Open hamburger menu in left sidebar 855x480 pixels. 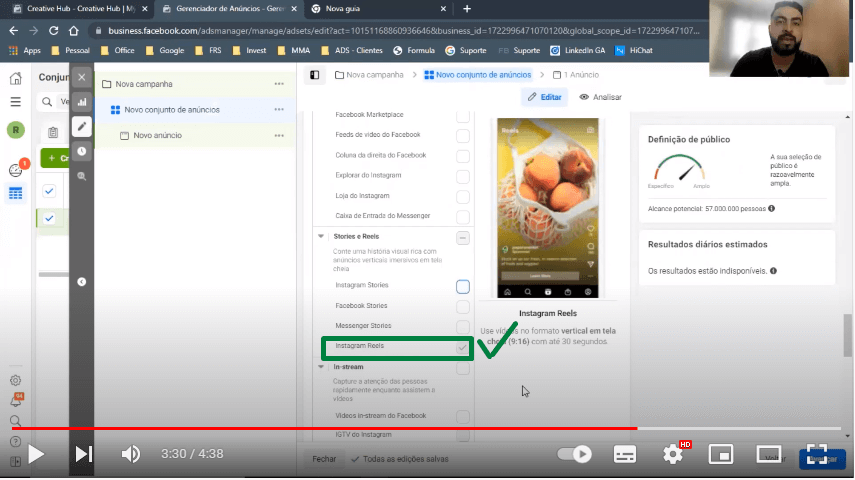15,101
